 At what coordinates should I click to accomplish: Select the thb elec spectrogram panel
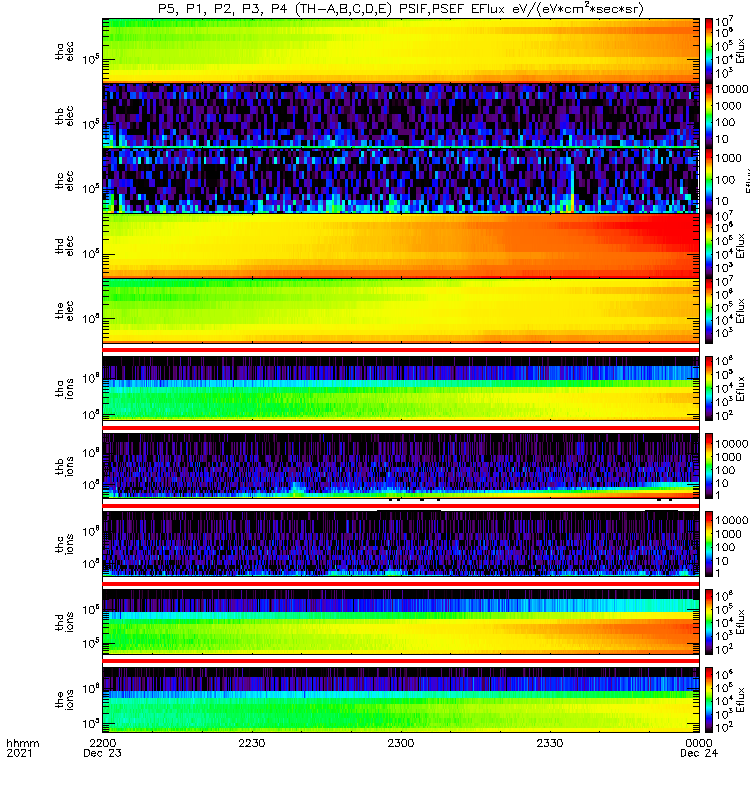tap(401, 115)
